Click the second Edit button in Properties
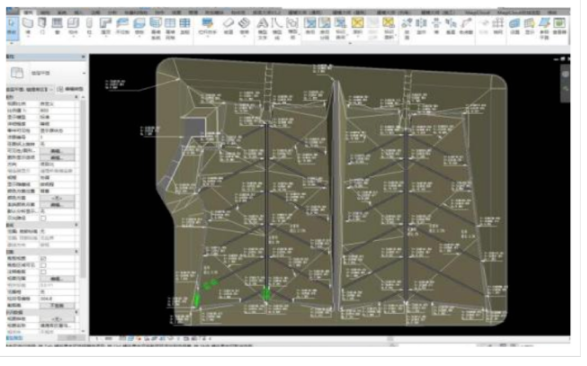The width and height of the screenshot is (587, 366). (x=57, y=158)
